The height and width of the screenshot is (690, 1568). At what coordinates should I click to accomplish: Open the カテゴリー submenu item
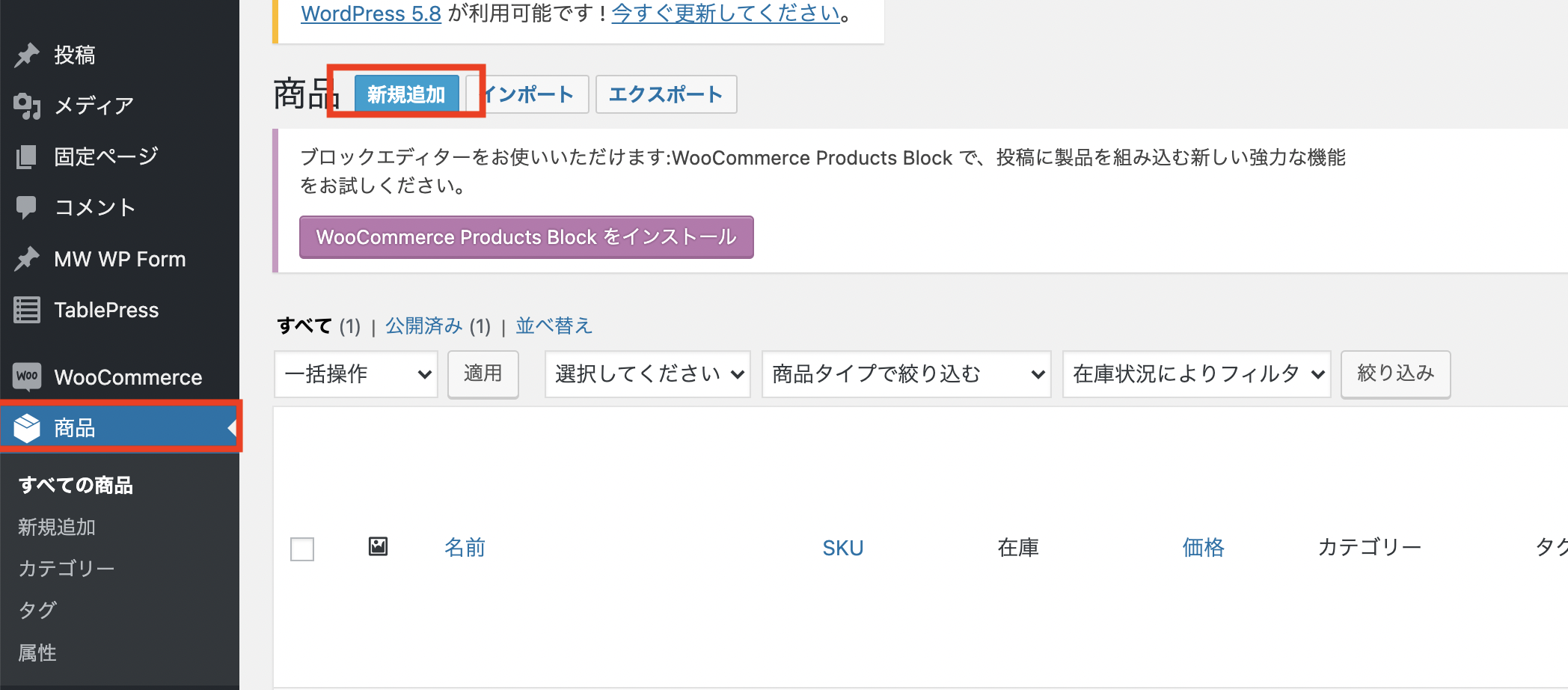click(67, 568)
